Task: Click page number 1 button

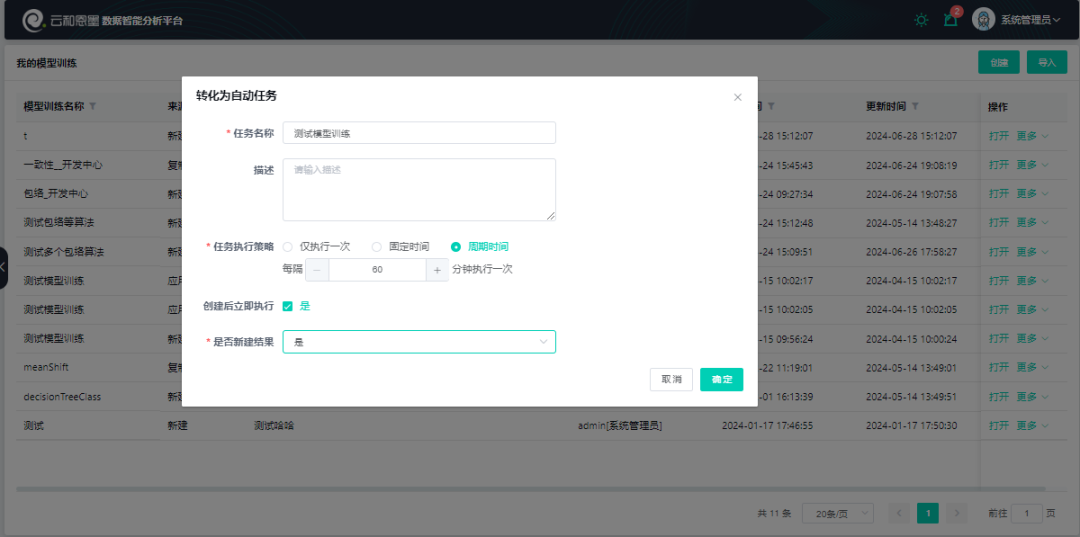Action: (928, 513)
